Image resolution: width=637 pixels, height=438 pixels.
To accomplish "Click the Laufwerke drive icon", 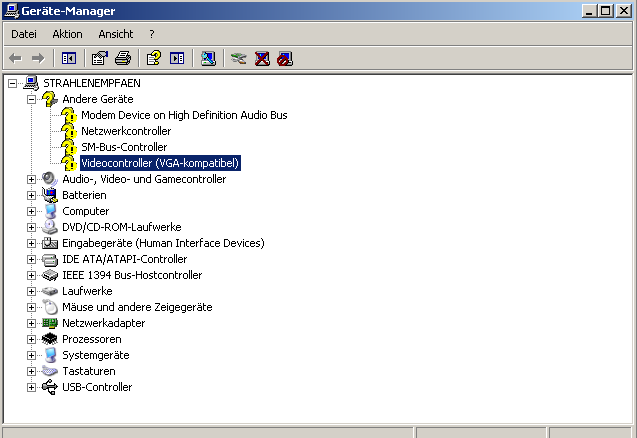I will 50,291.
